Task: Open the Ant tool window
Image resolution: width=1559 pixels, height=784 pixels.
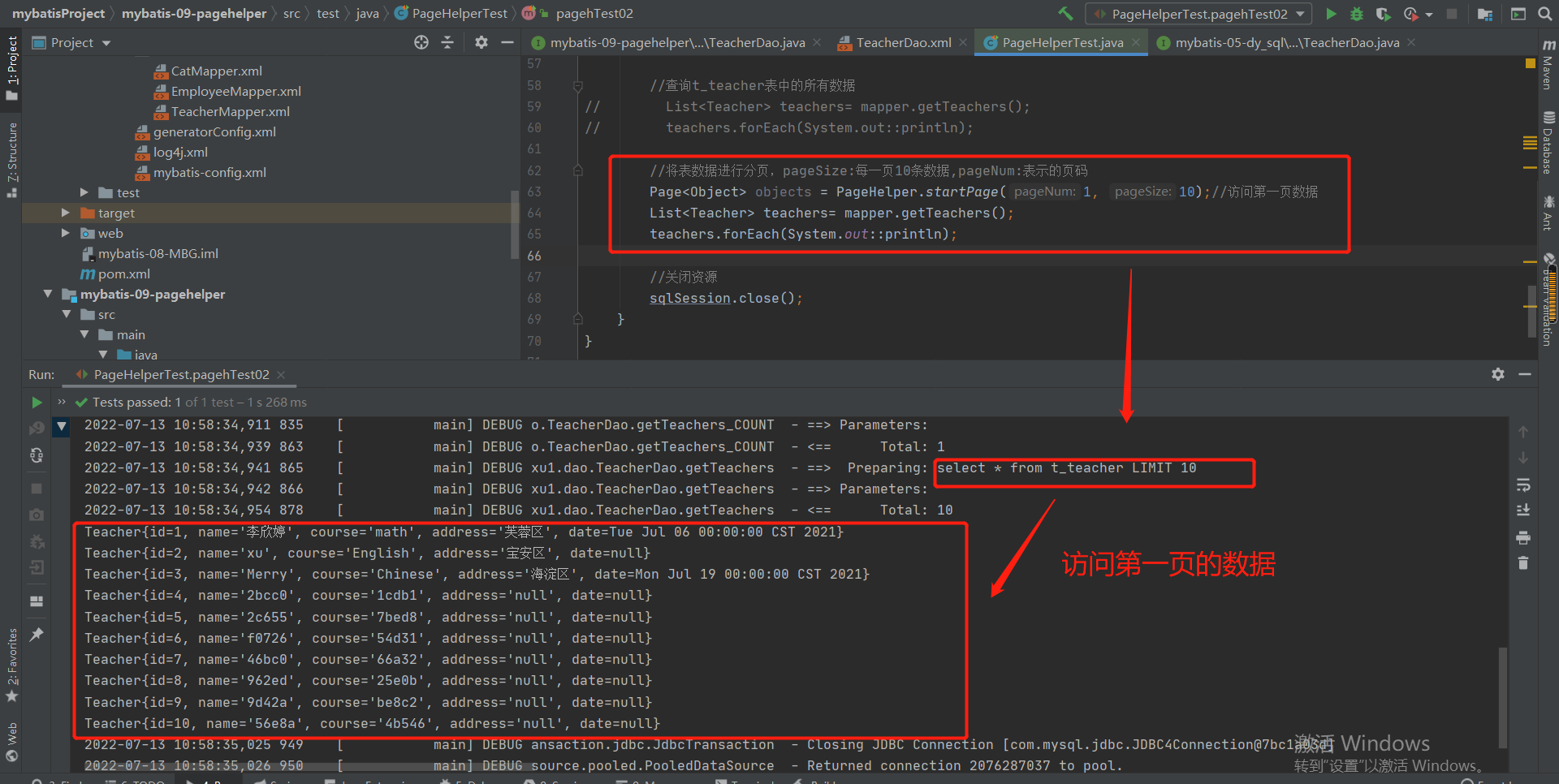Action: point(1548,213)
